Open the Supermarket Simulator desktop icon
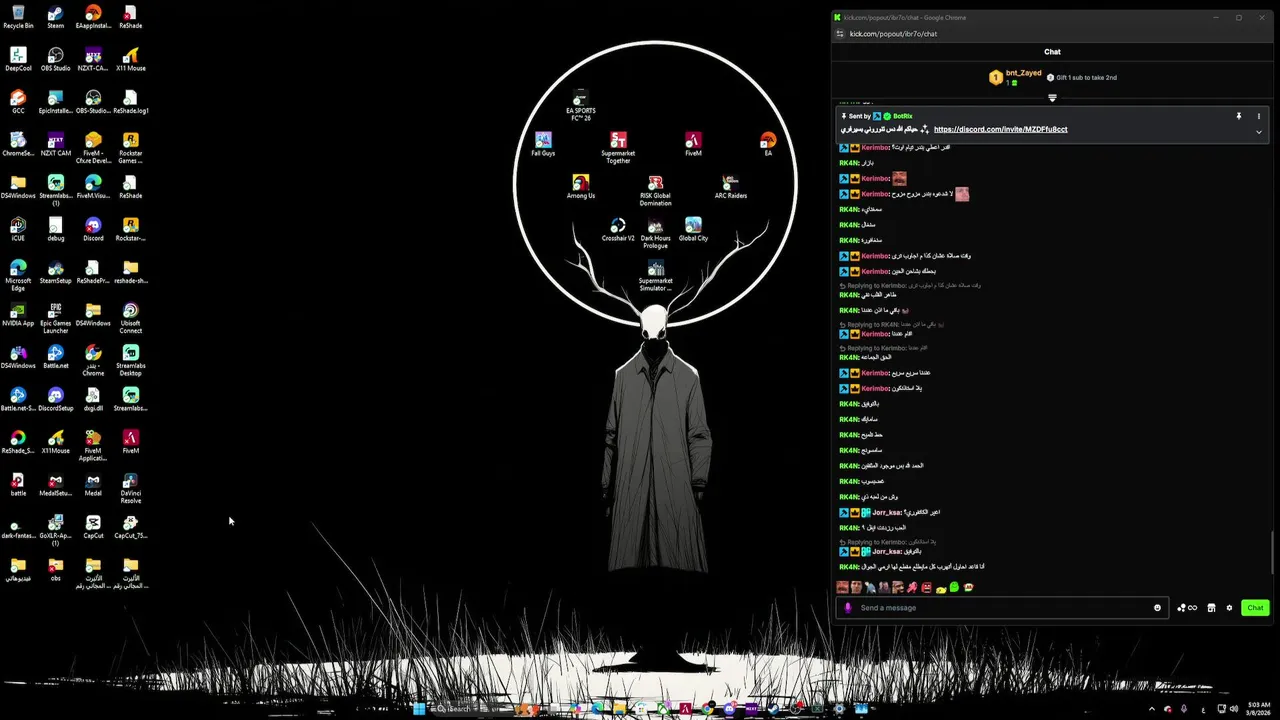 pyautogui.click(x=656, y=275)
